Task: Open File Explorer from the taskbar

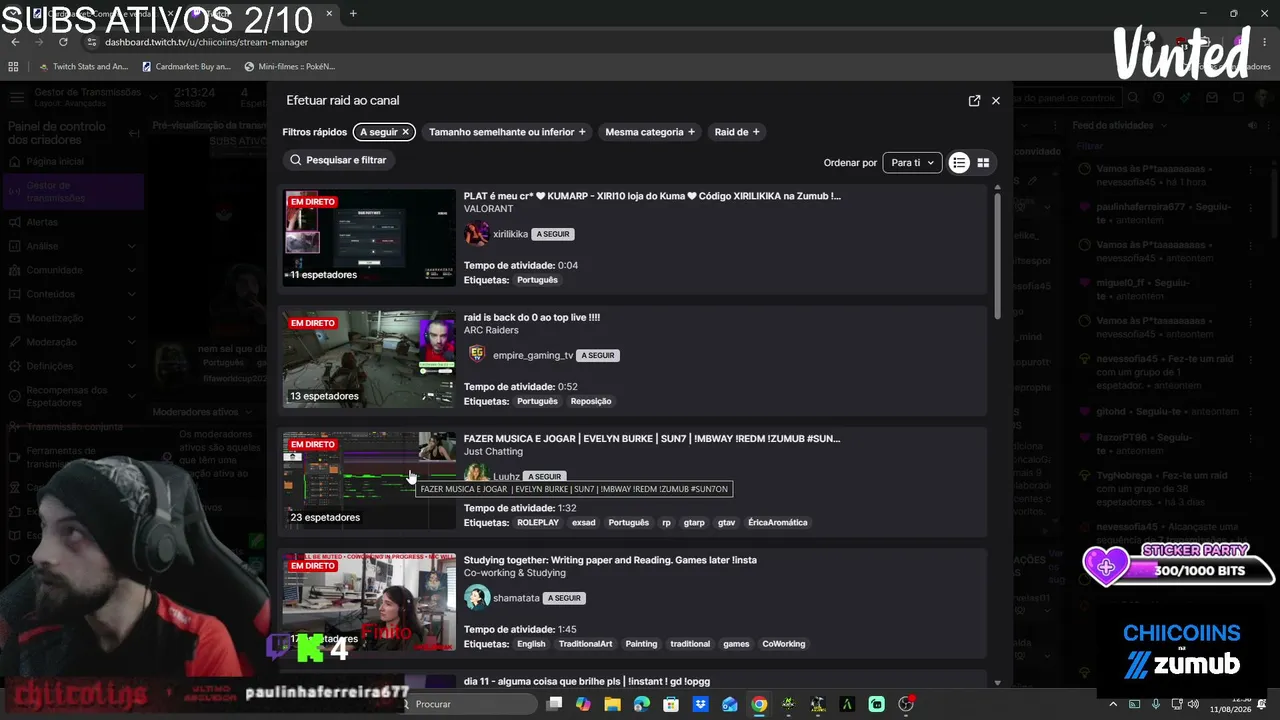Action: 612,704
